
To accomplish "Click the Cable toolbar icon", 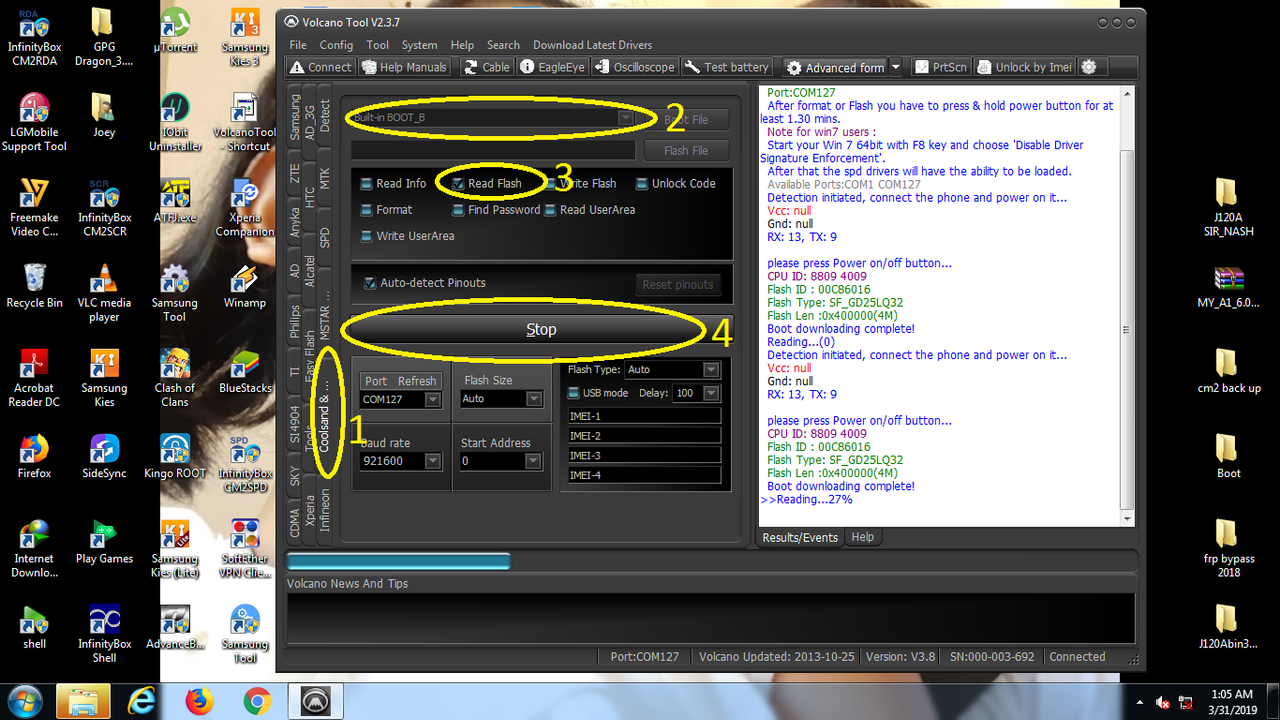I will pyautogui.click(x=487, y=67).
